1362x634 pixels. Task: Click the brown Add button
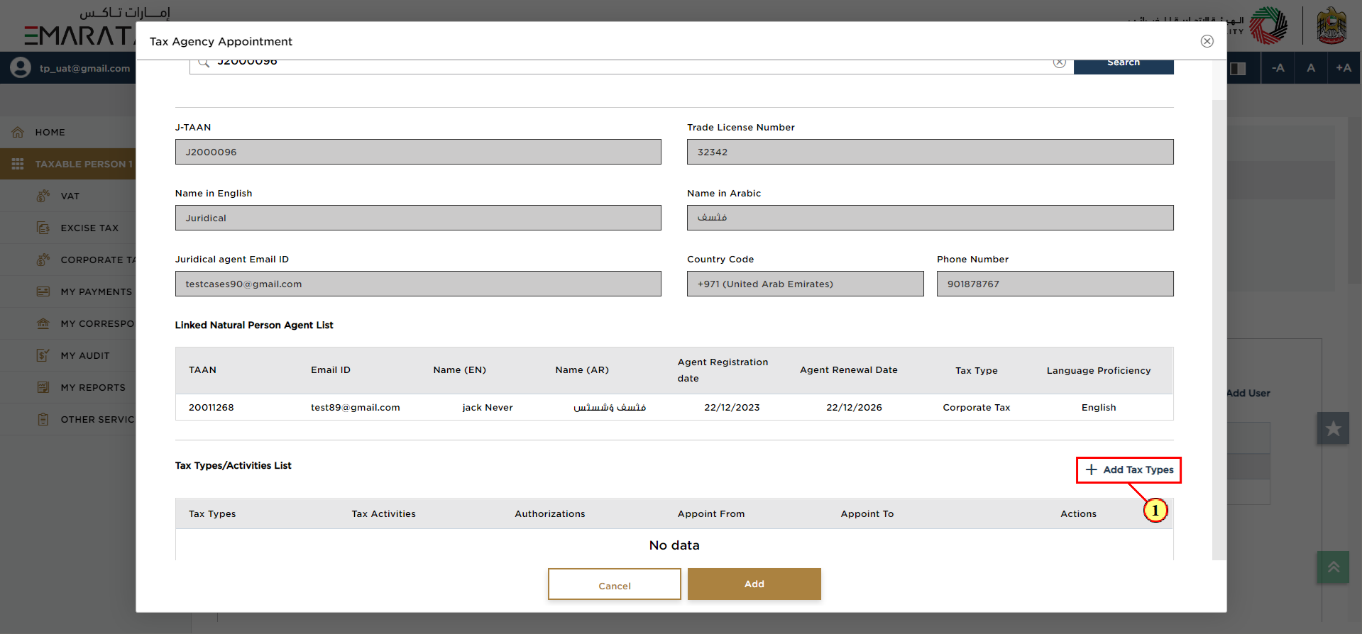[x=754, y=584]
